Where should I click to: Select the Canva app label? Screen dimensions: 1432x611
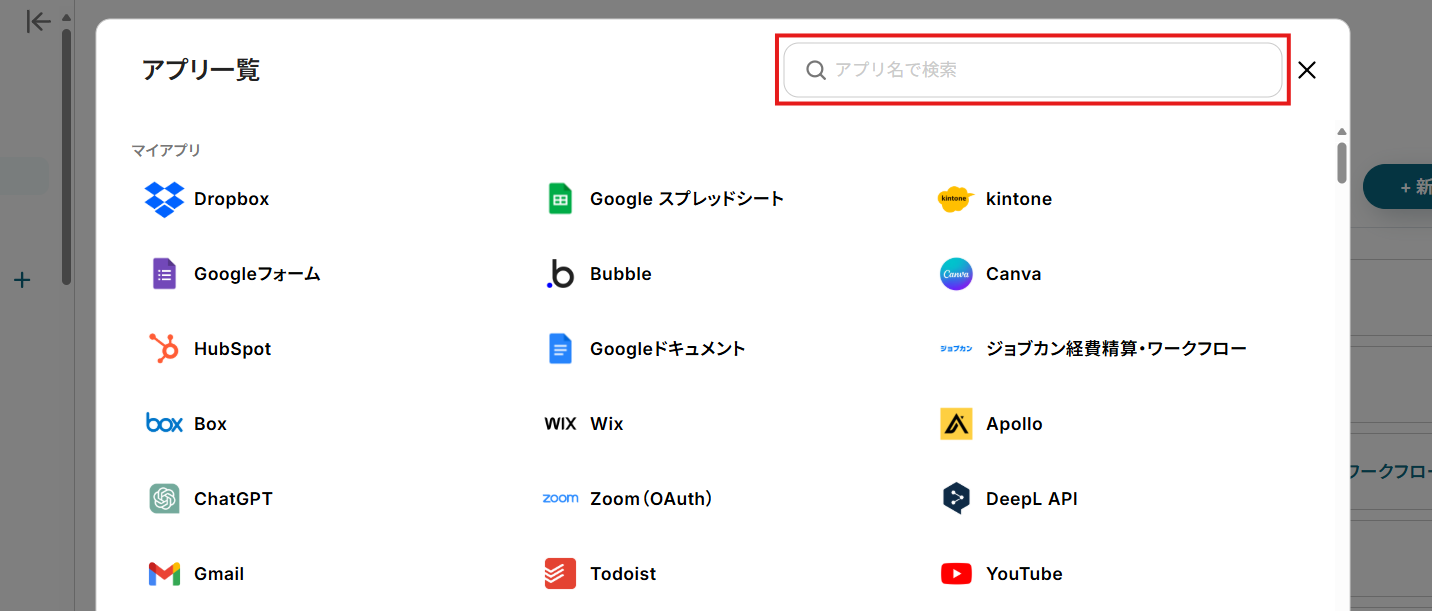tap(1014, 274)
